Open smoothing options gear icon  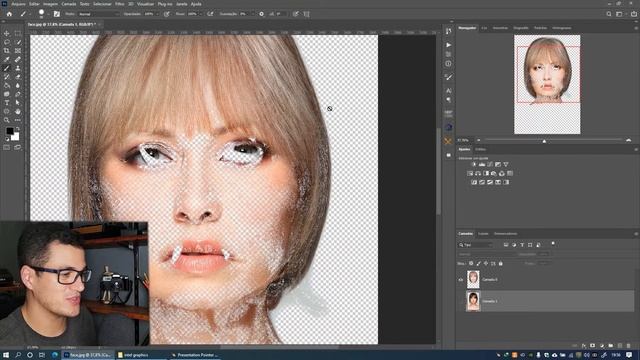coord(262,14)
